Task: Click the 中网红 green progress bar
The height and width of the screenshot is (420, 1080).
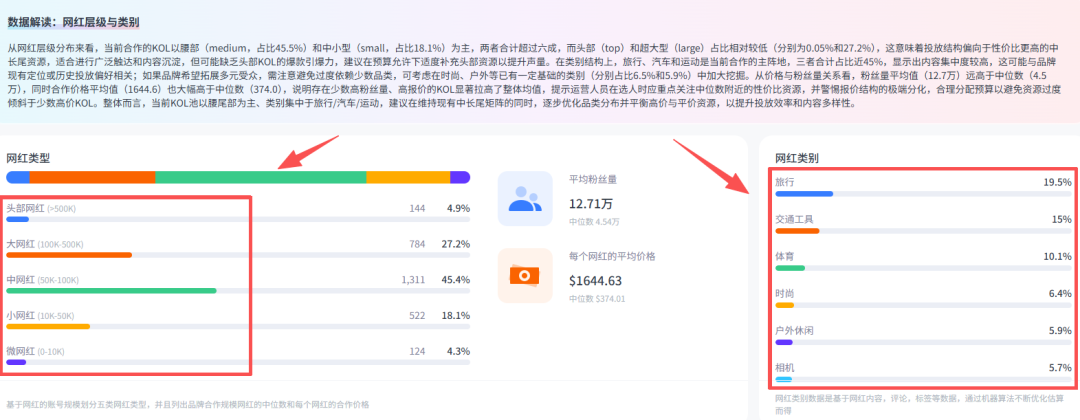Action: click(112, 291)
